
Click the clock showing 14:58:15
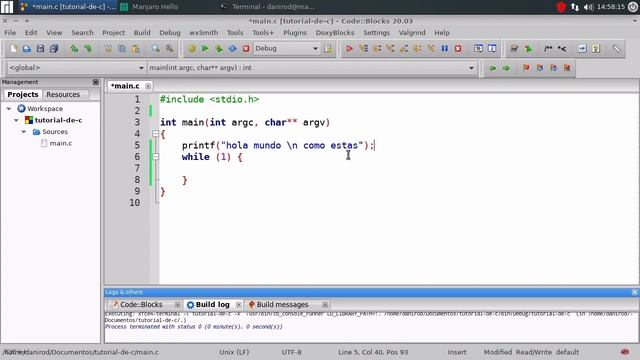click(x=611, y=7)
